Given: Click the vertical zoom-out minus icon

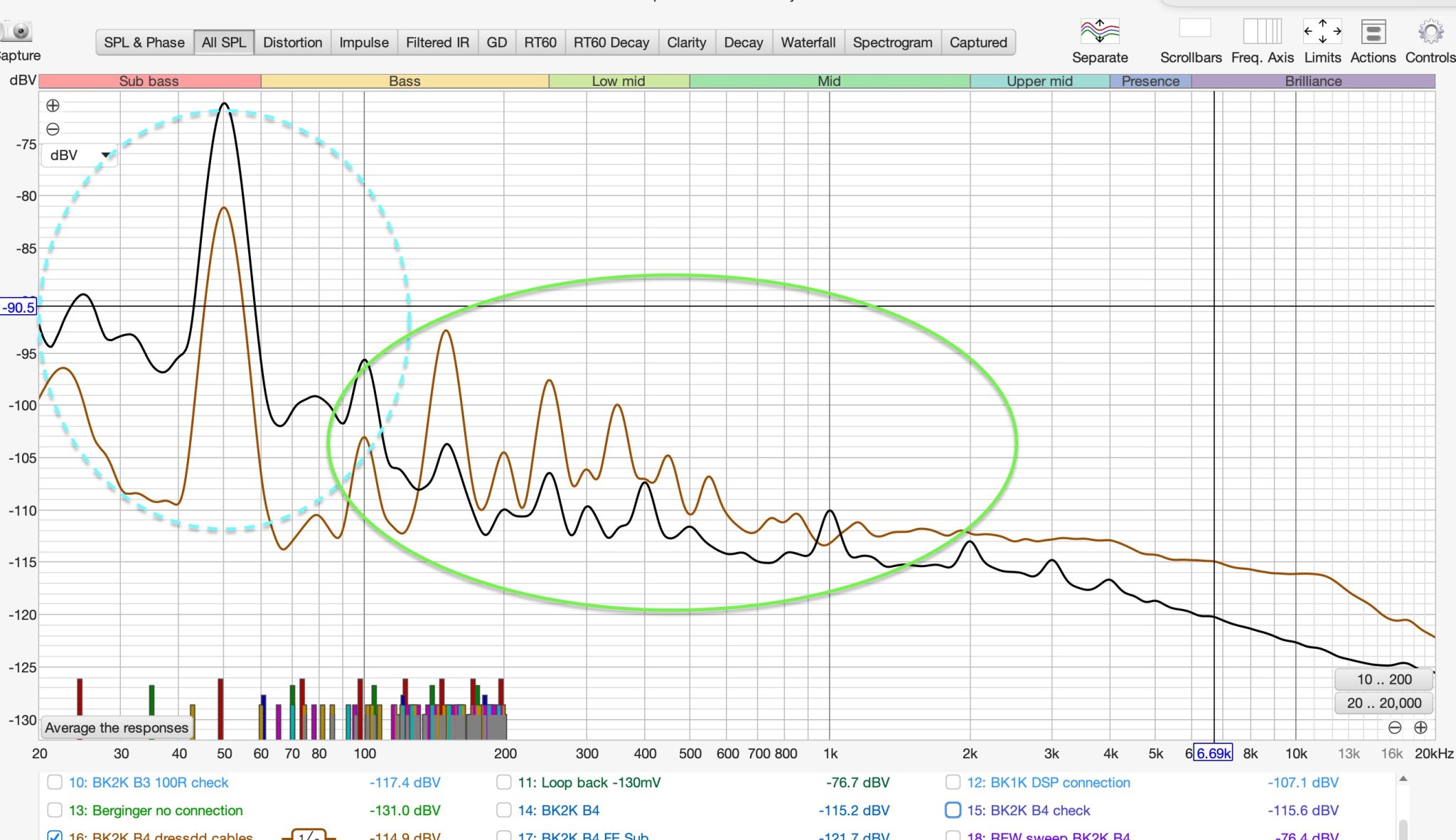Looking at the screenshot, I should (x=53, y=129).
